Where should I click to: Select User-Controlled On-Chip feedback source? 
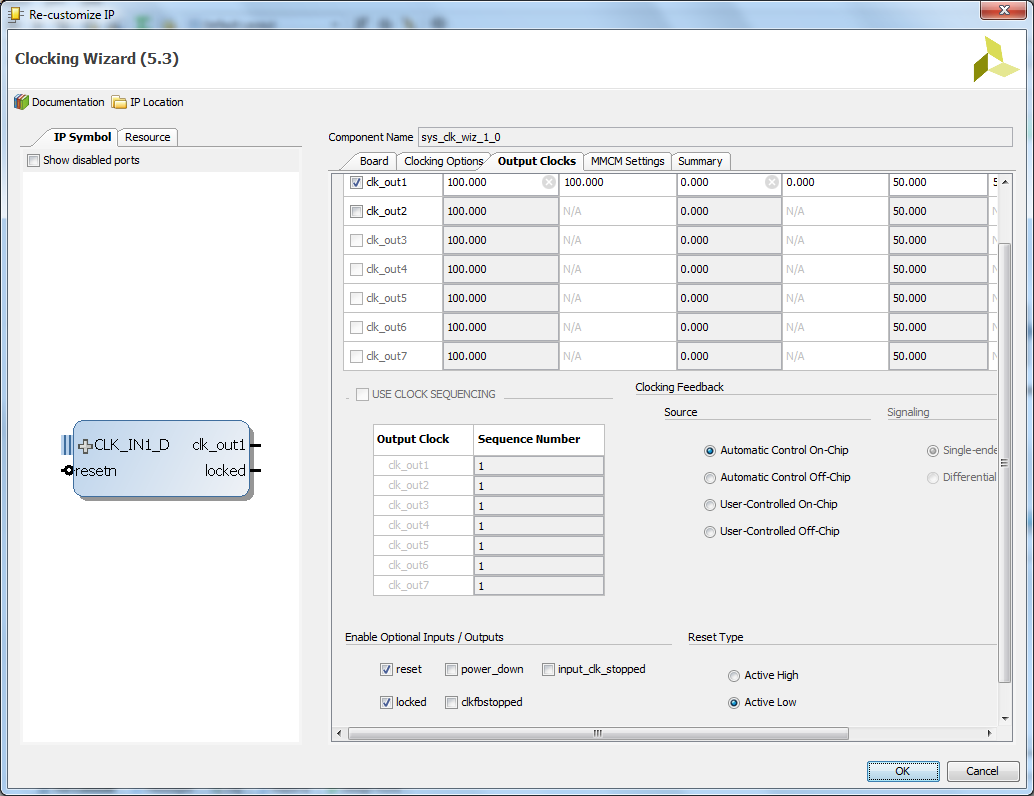click(710, 505)
